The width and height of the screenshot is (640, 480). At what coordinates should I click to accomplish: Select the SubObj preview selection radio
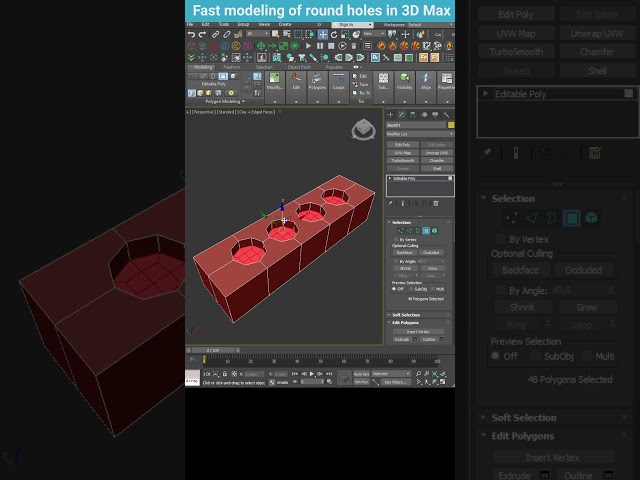click(411, 289)
